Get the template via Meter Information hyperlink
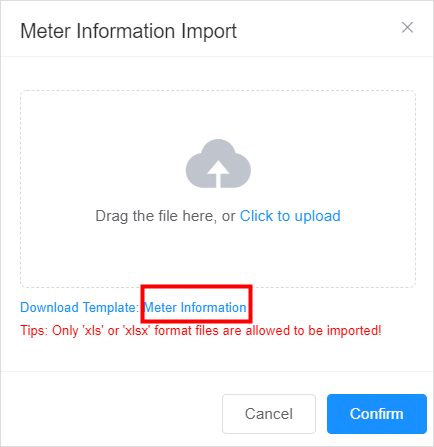 (195, 307)
